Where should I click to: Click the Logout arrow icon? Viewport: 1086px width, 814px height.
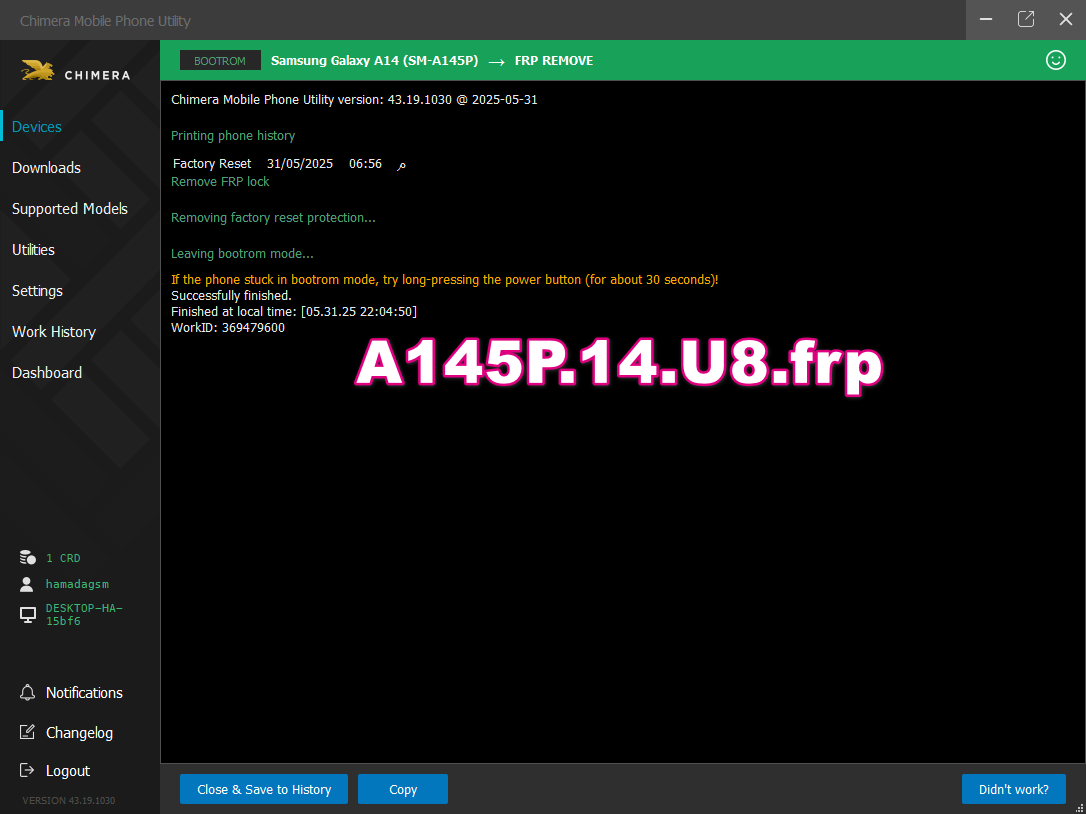(x=27, y=770)
